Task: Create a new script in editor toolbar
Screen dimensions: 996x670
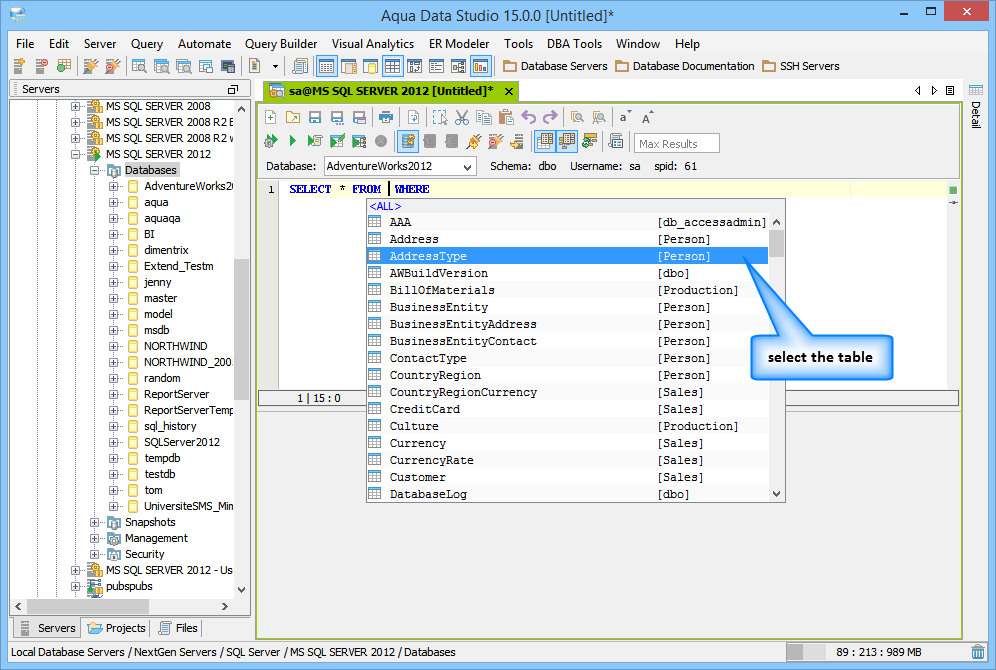Action: pyautogui.click(x=271, y=117)
